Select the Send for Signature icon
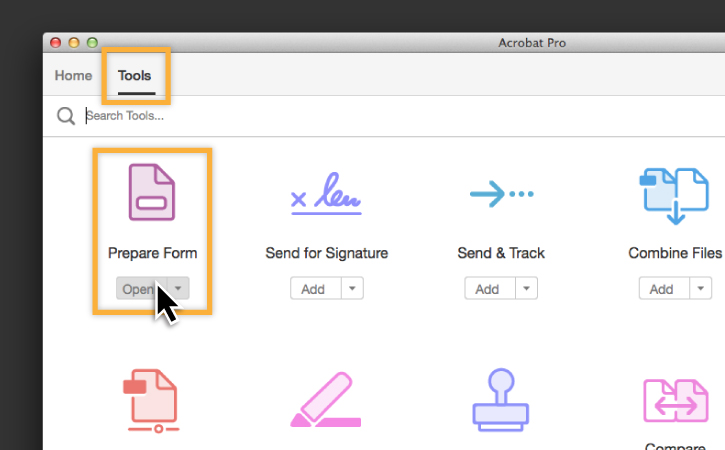The width and height of the screenshot is (725, 450). coord(326,193)
